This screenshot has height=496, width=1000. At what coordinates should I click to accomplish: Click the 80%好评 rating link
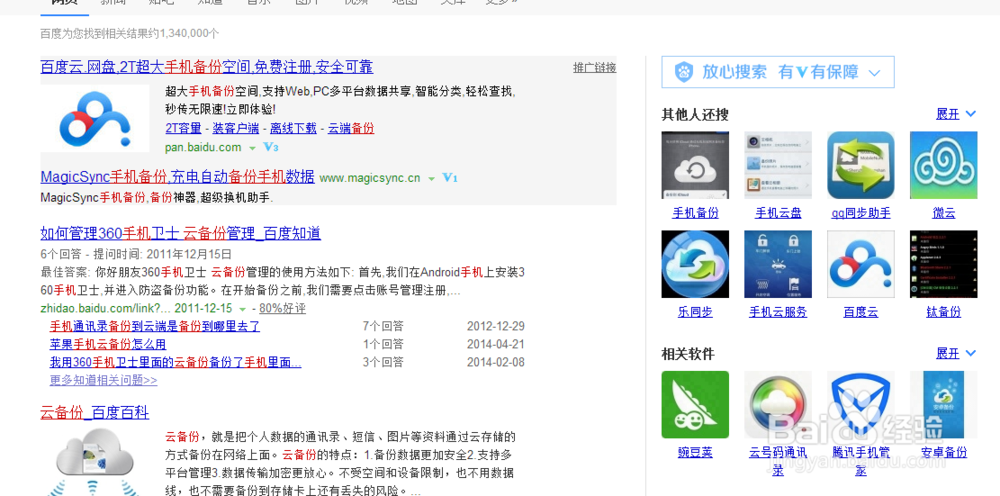[283, 309]
